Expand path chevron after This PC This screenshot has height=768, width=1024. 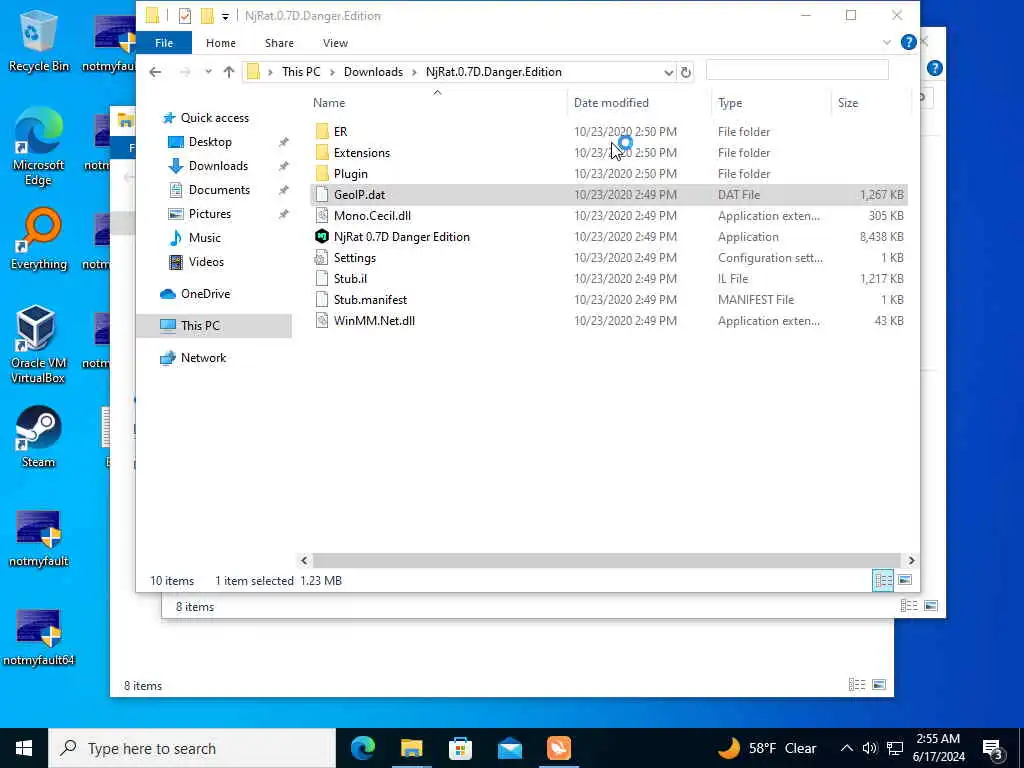pos(332,72)
